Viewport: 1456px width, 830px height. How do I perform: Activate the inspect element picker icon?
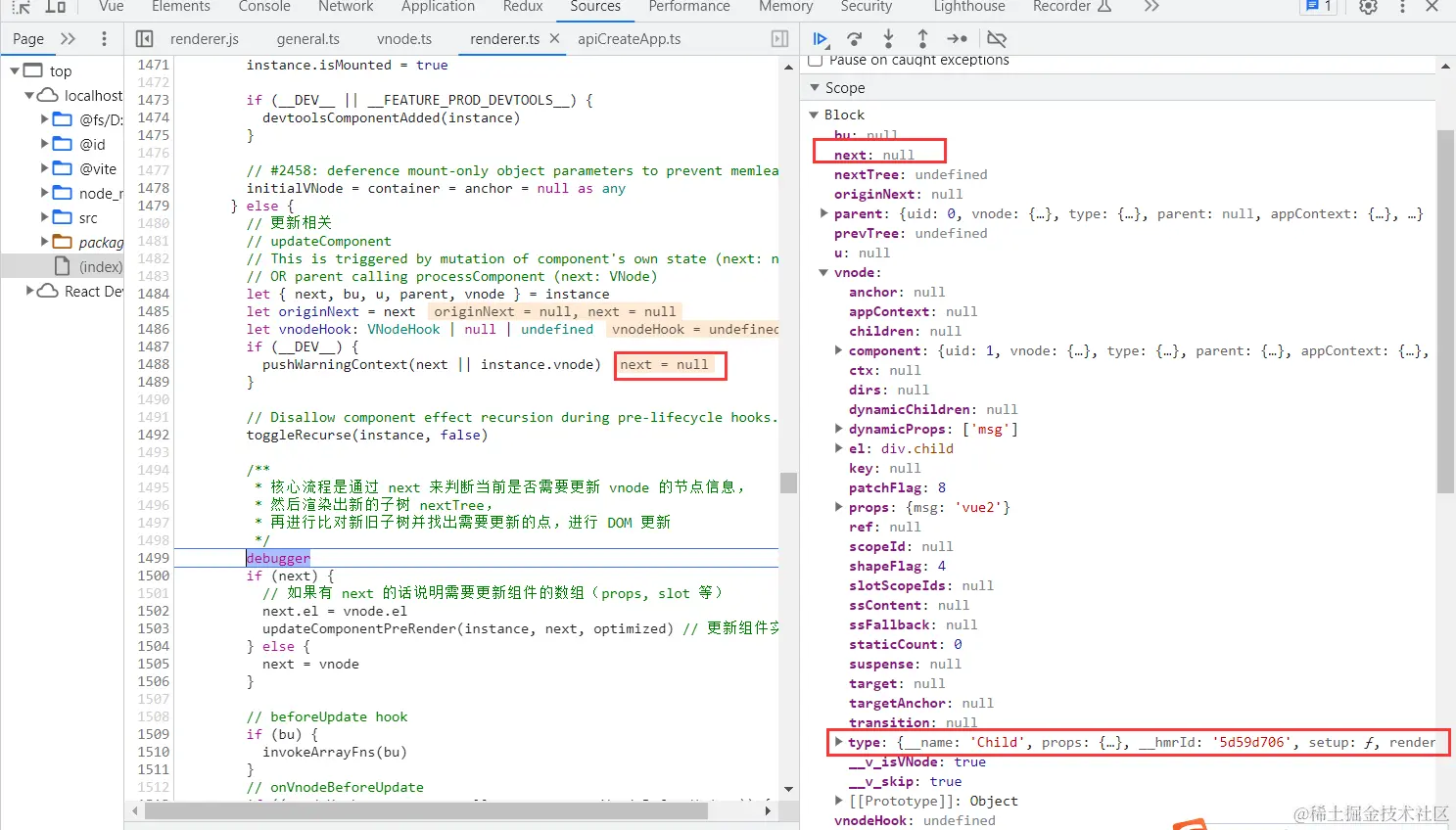[x=21, y=7]
